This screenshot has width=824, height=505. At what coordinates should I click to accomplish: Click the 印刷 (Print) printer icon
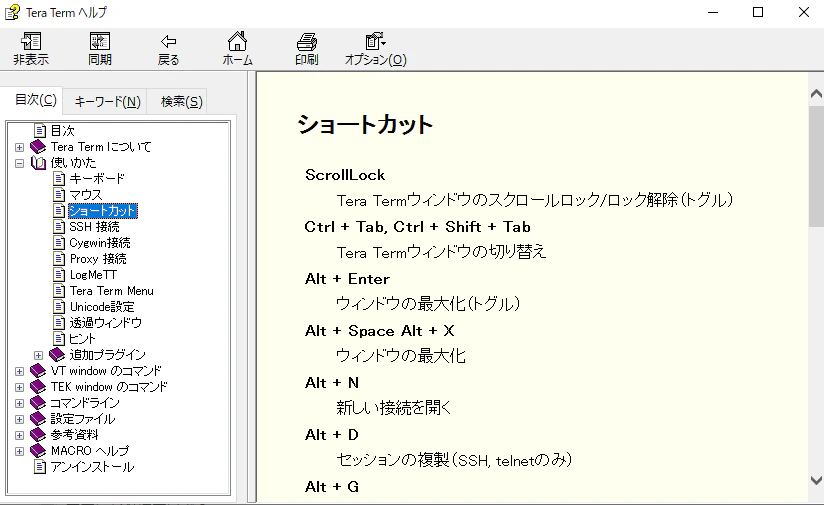(x=306, y=42)
